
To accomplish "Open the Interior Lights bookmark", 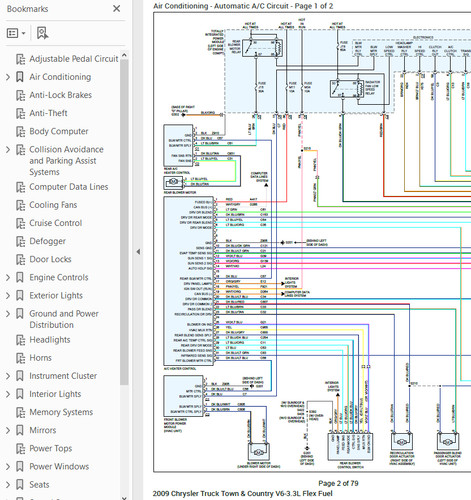I will click(x=55, y=394).
